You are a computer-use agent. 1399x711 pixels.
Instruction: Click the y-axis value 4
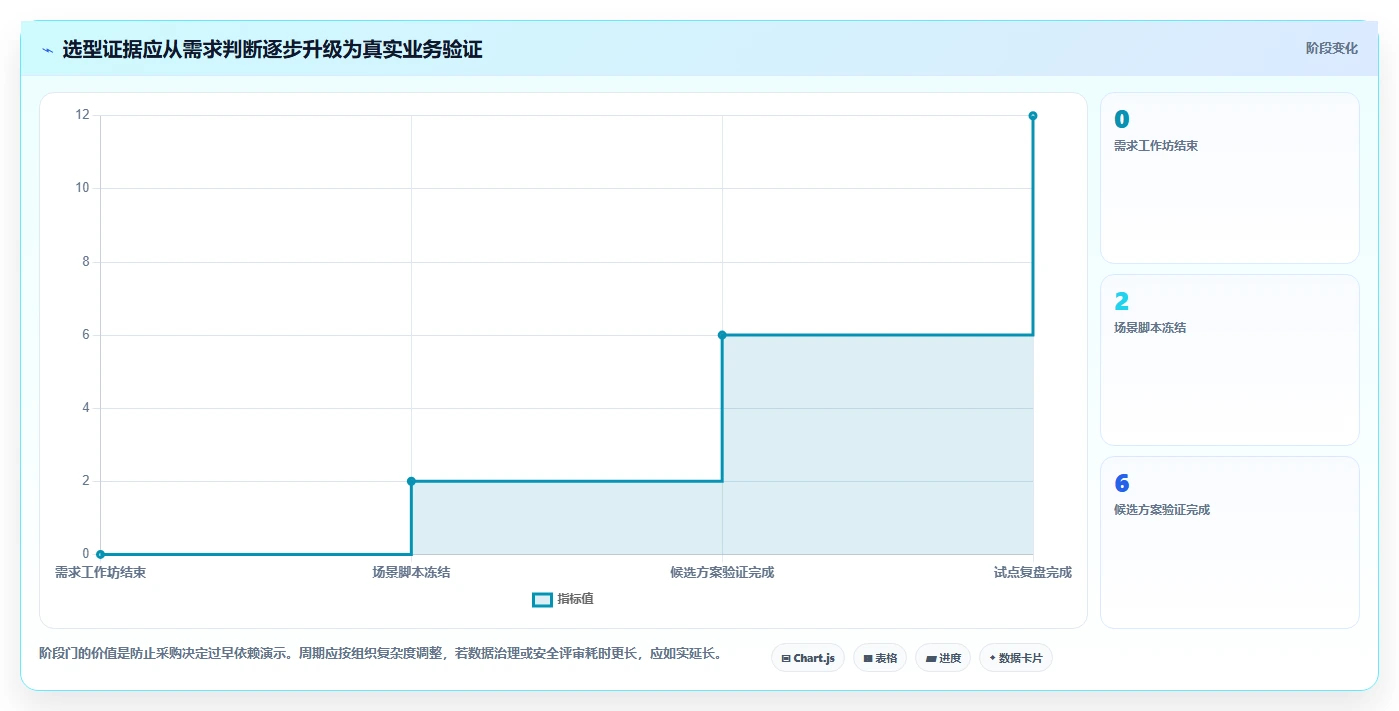pyautogui.click(x=85, y=408)
